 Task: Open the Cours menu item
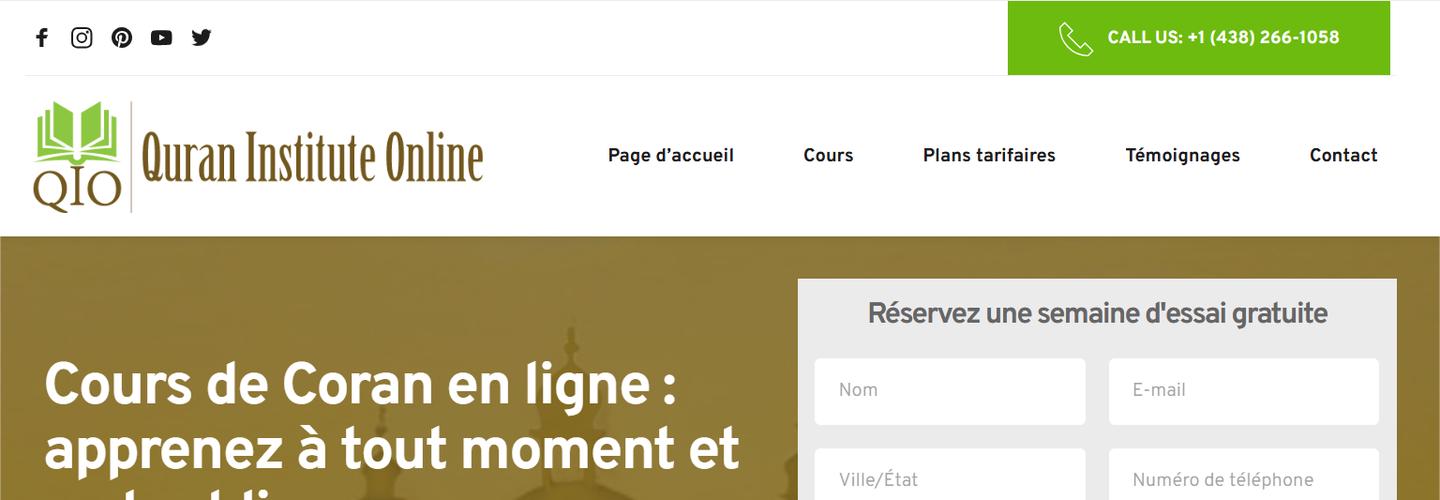[x=828, y=155]
